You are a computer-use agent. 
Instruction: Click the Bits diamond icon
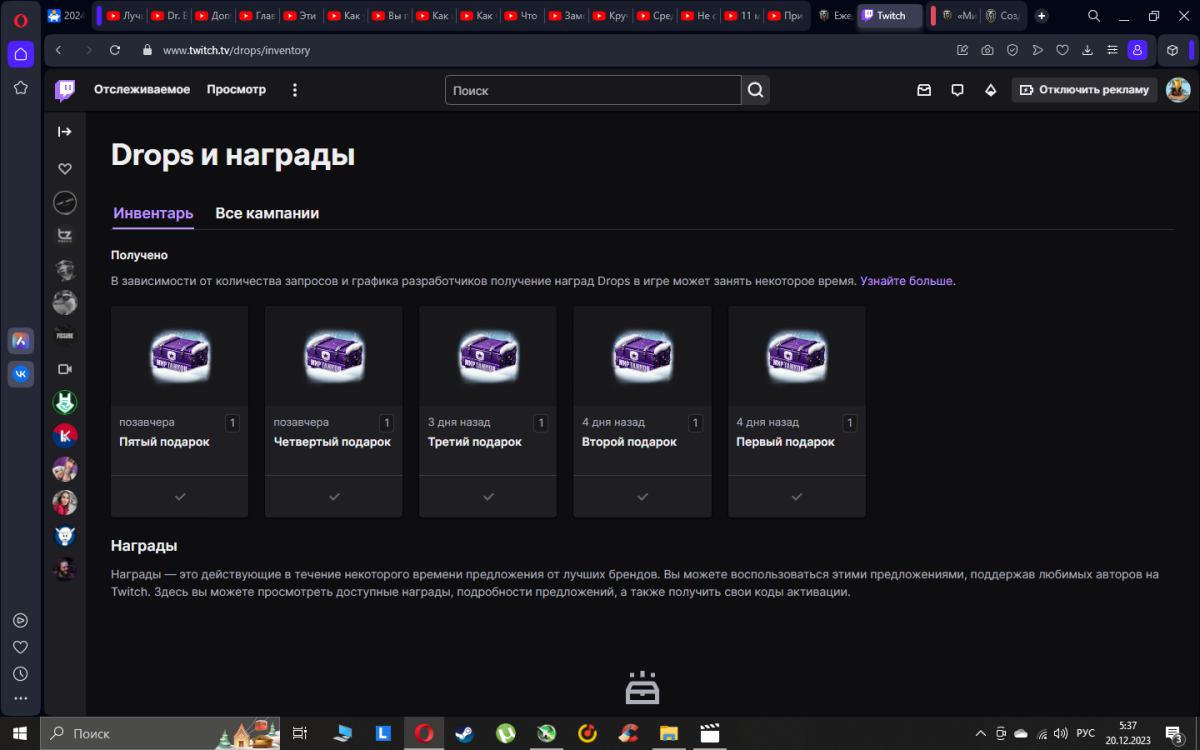pyautogui.click(x=991, y=90)
